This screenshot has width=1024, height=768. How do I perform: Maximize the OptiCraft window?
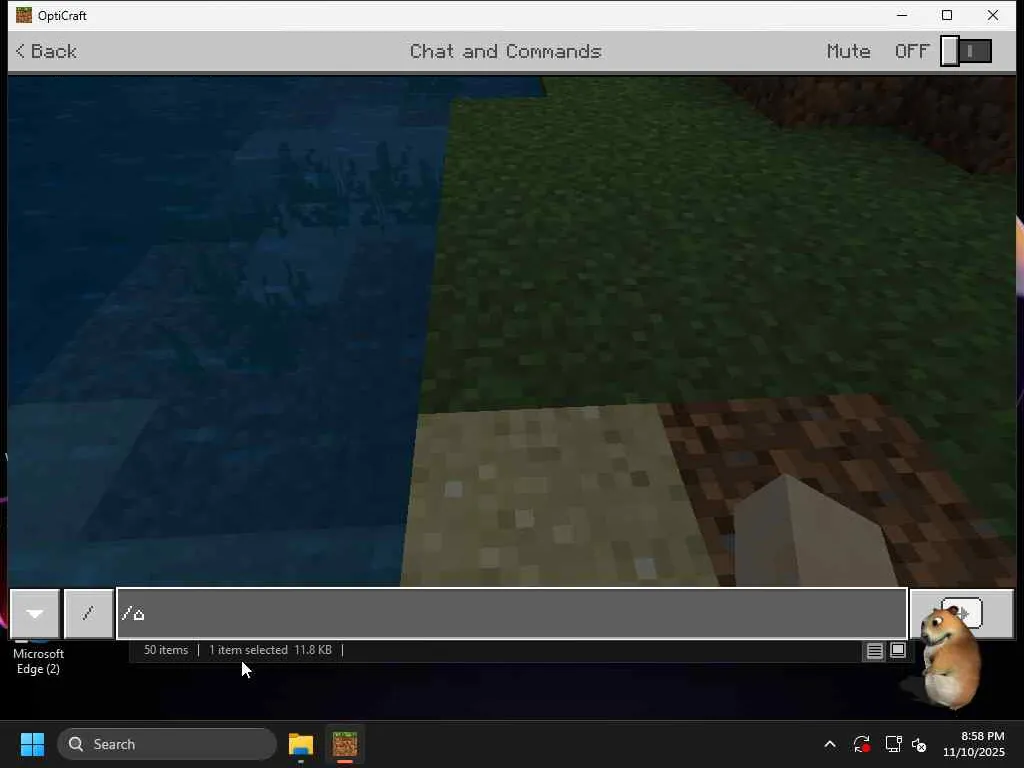click(x=947, y=15)
